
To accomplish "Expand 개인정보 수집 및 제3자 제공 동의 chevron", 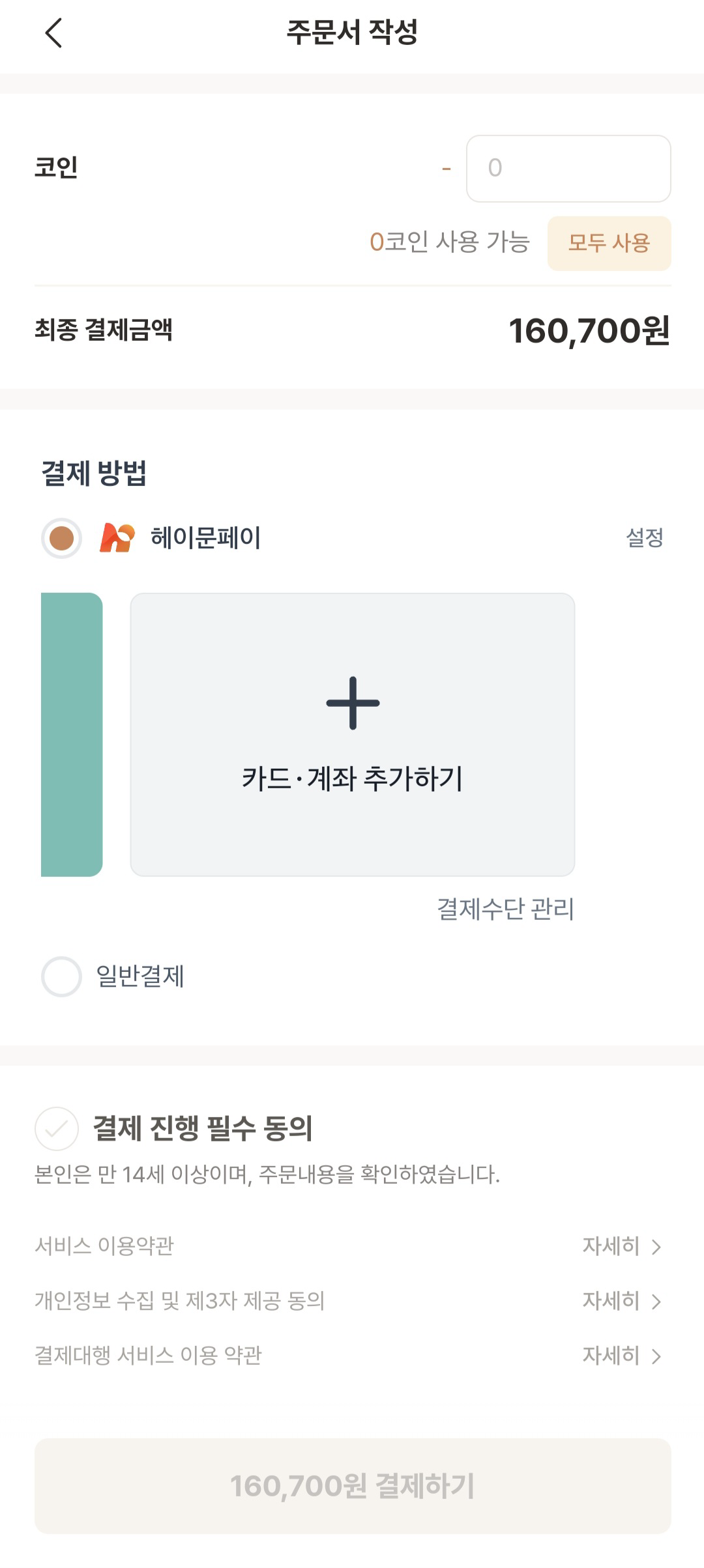I will [656, 1302].
